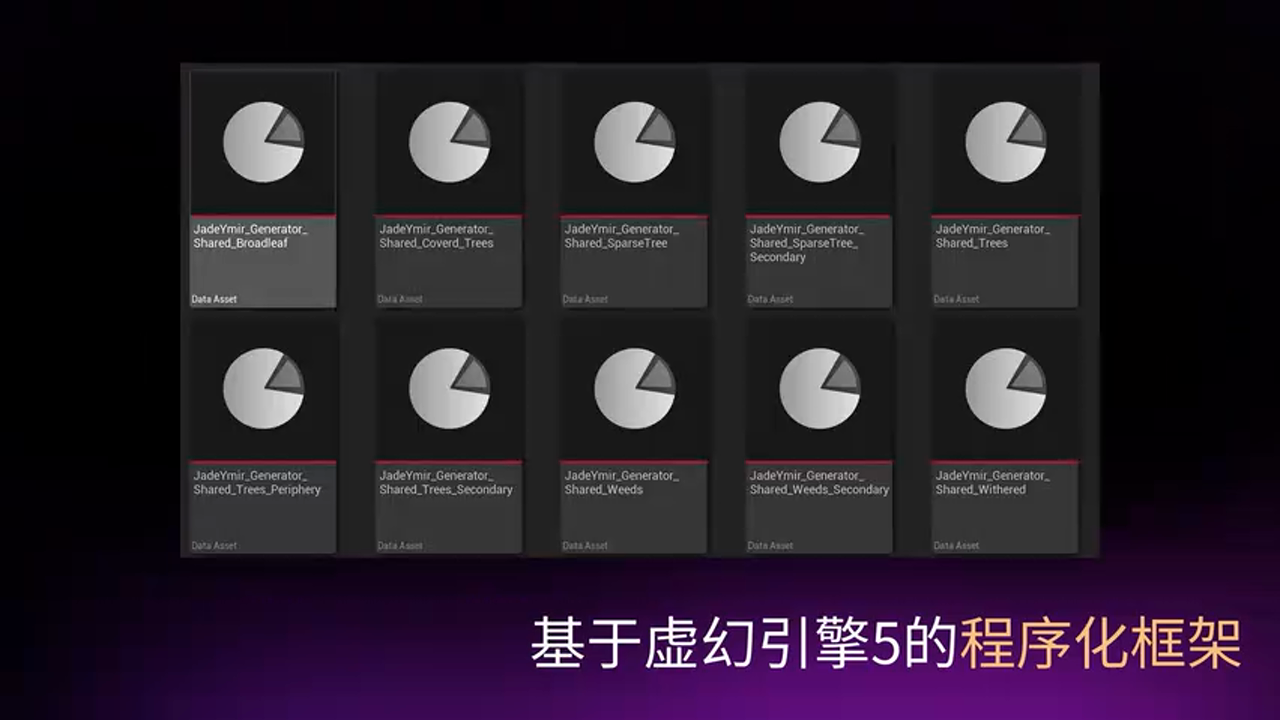The image size is (1280, 720).
Task: Select the pie icon of Shared_Weeds asset
Action: (634, 389)
